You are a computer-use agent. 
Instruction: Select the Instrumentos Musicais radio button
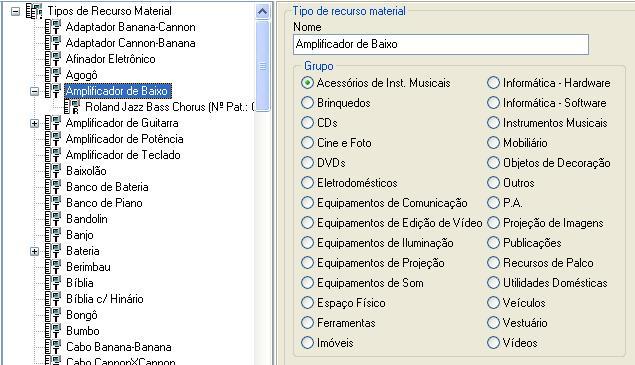point(493,123)
